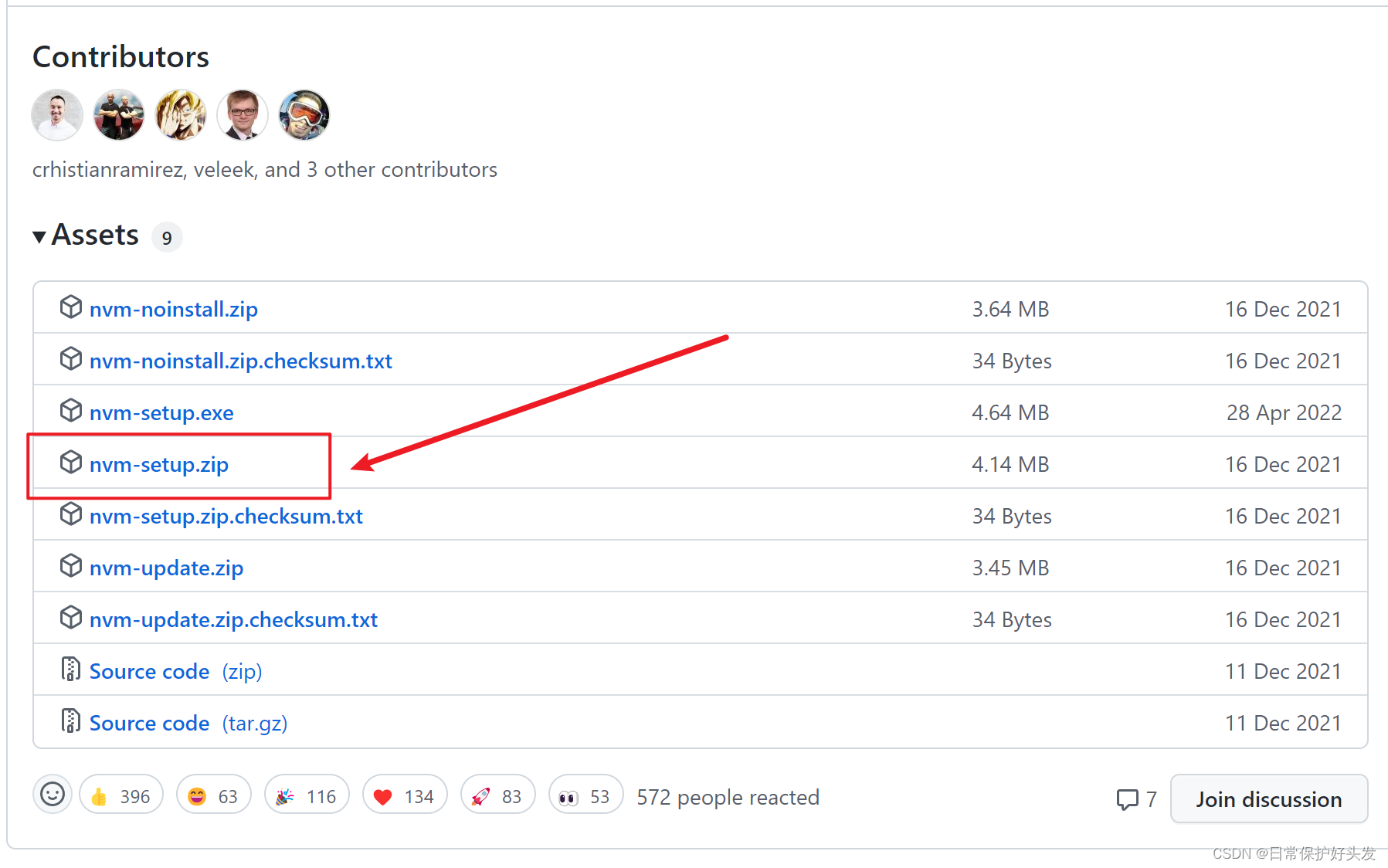The height and width of the screenshot is (868, 1388).
Task: Click '572 people reacted' text
Action: click(x=728, y=797)
